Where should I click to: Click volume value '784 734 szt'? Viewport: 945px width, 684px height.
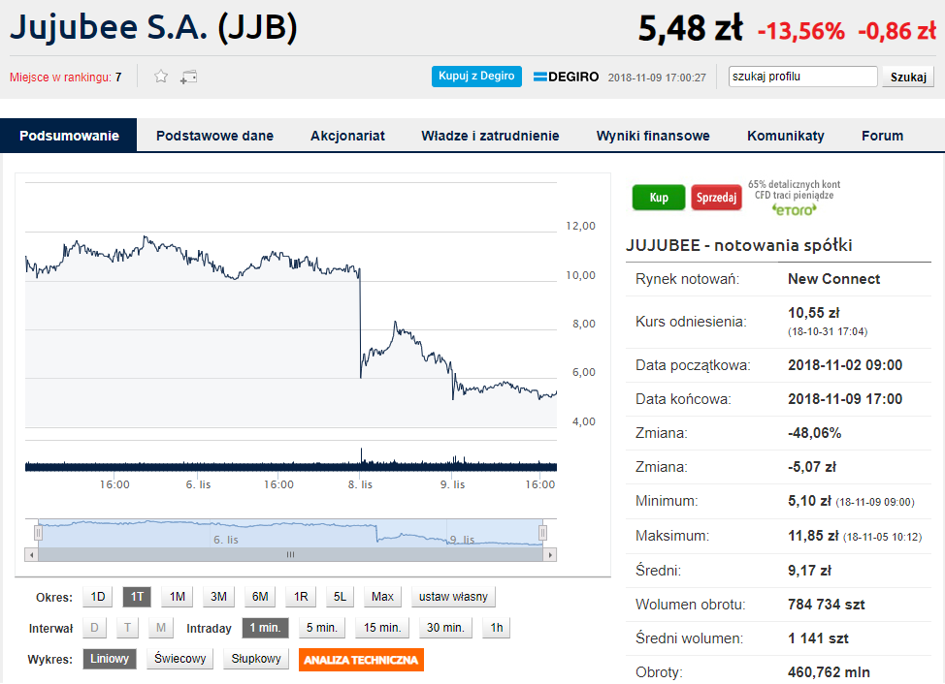(826, 604)
